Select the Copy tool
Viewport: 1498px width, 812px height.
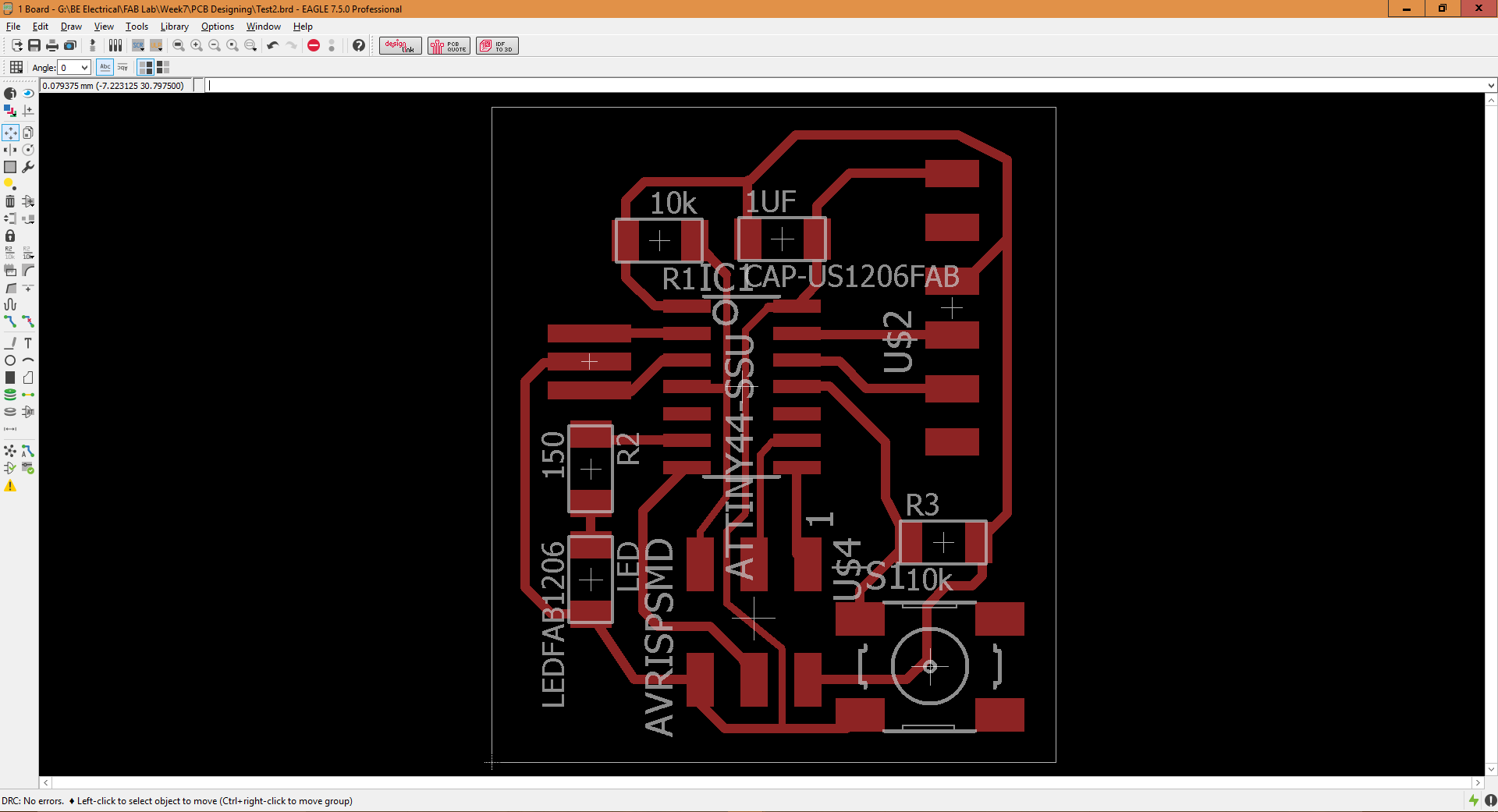pyautogui.click(x=28, y=133)
